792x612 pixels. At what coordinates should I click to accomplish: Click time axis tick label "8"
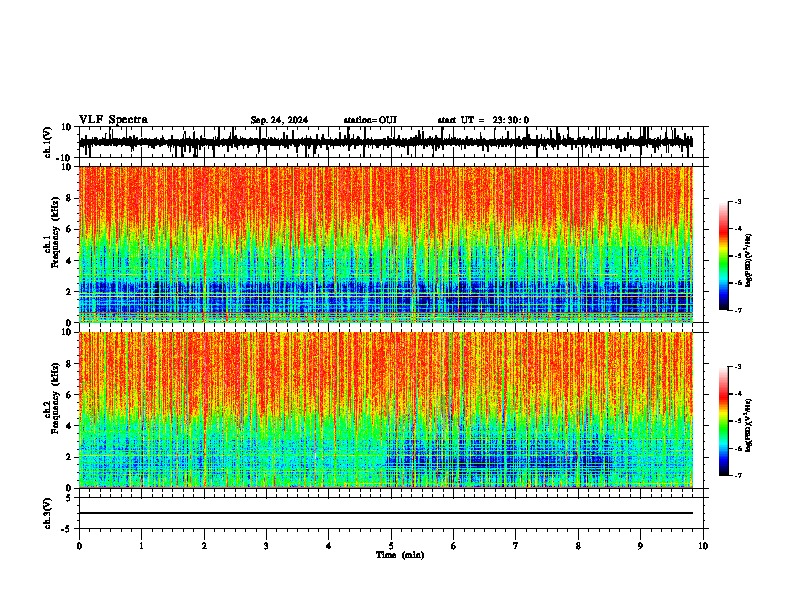(x=578, y=546)
